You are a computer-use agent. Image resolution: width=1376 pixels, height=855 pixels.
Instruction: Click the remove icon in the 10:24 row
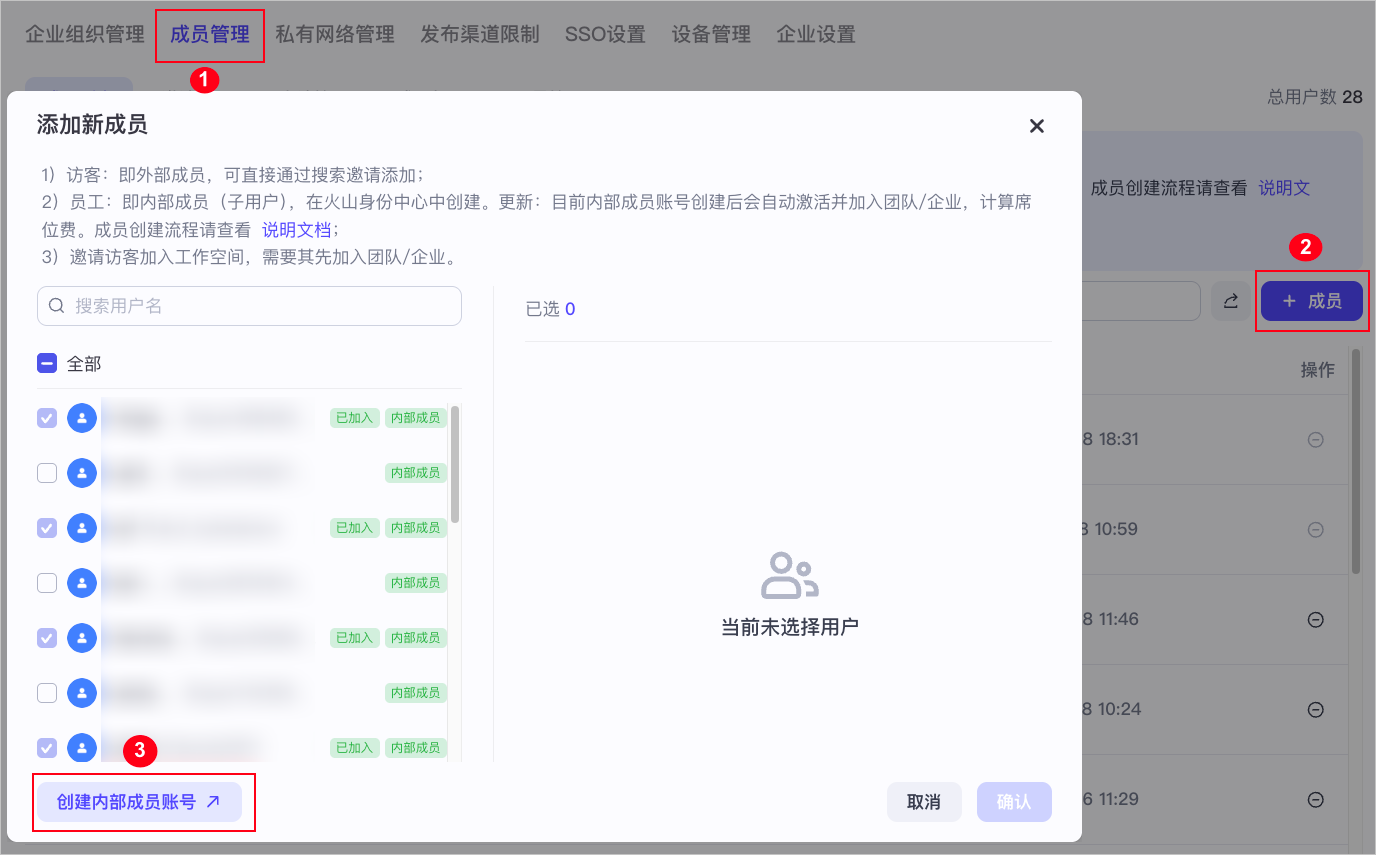1316,709
